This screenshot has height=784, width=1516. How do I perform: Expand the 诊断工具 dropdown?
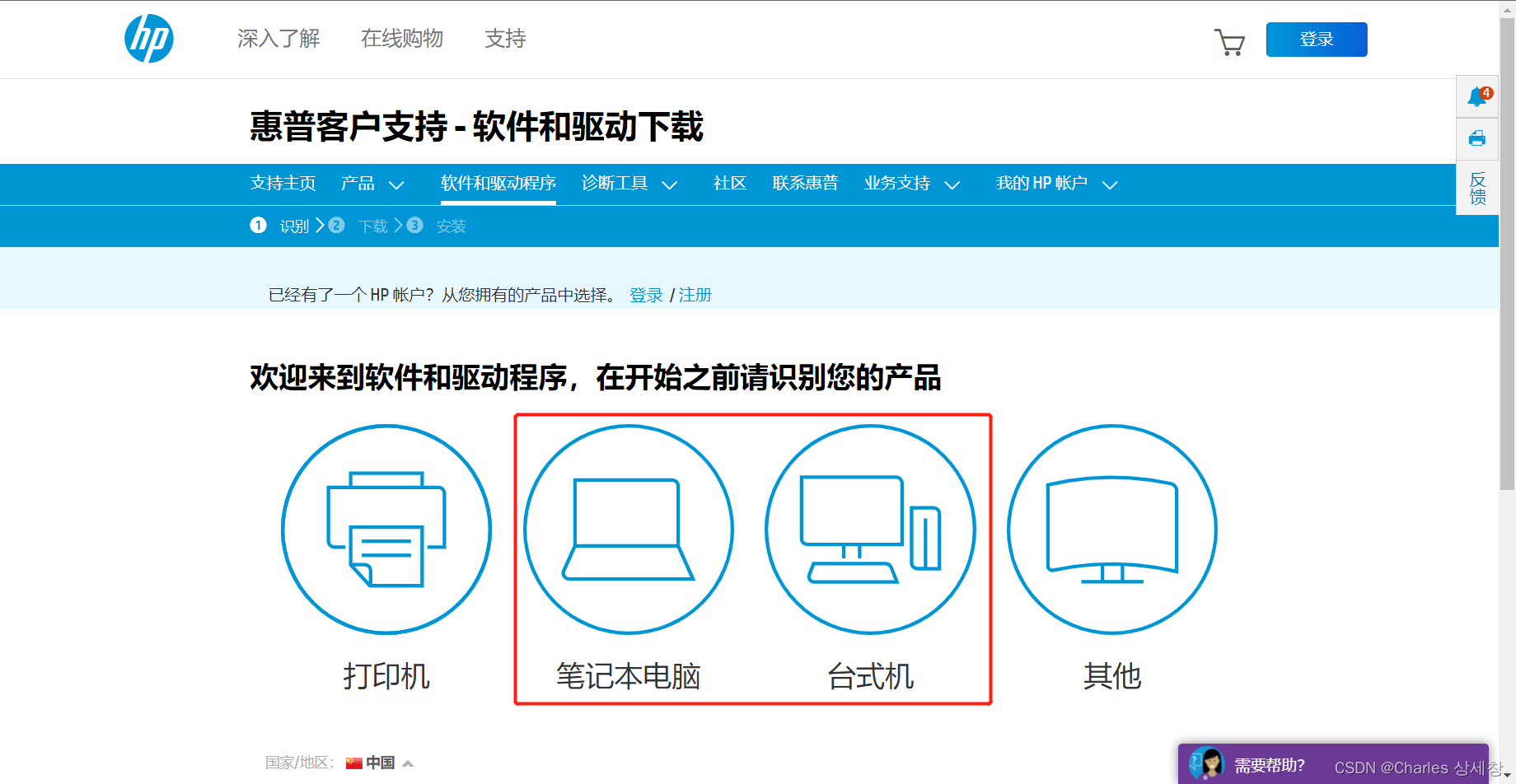point(670,184)
